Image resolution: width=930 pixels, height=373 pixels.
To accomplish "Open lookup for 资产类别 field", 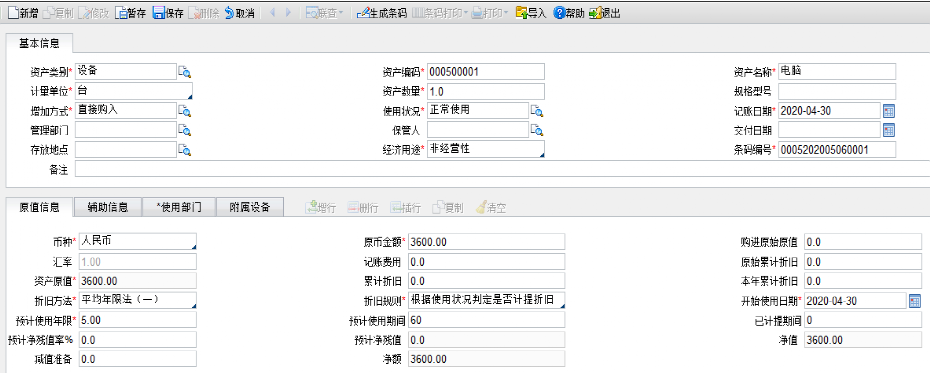I will [x=185, y=72].
